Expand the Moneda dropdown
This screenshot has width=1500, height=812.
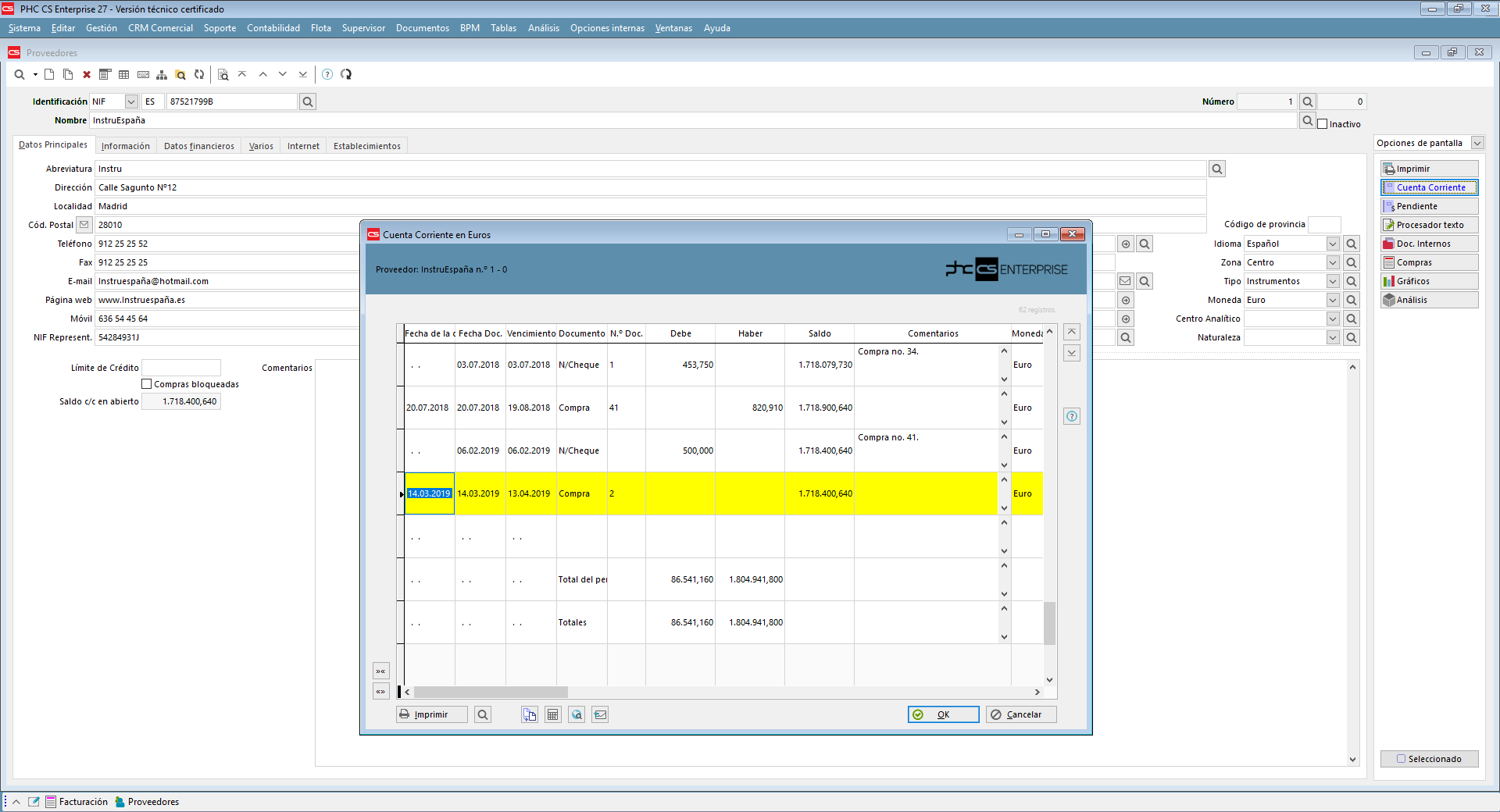1333,300
